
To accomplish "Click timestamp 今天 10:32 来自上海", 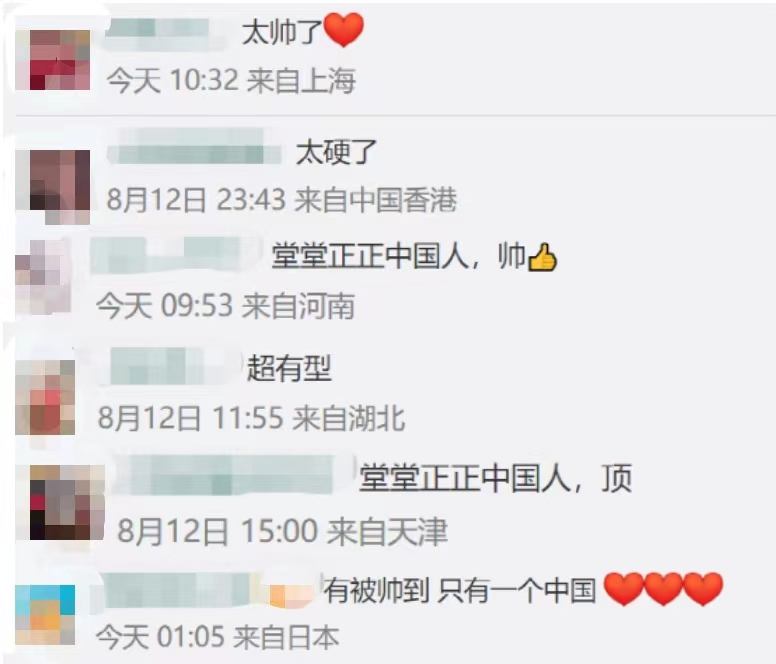I will pyautogui.click(x=231, y=80).
